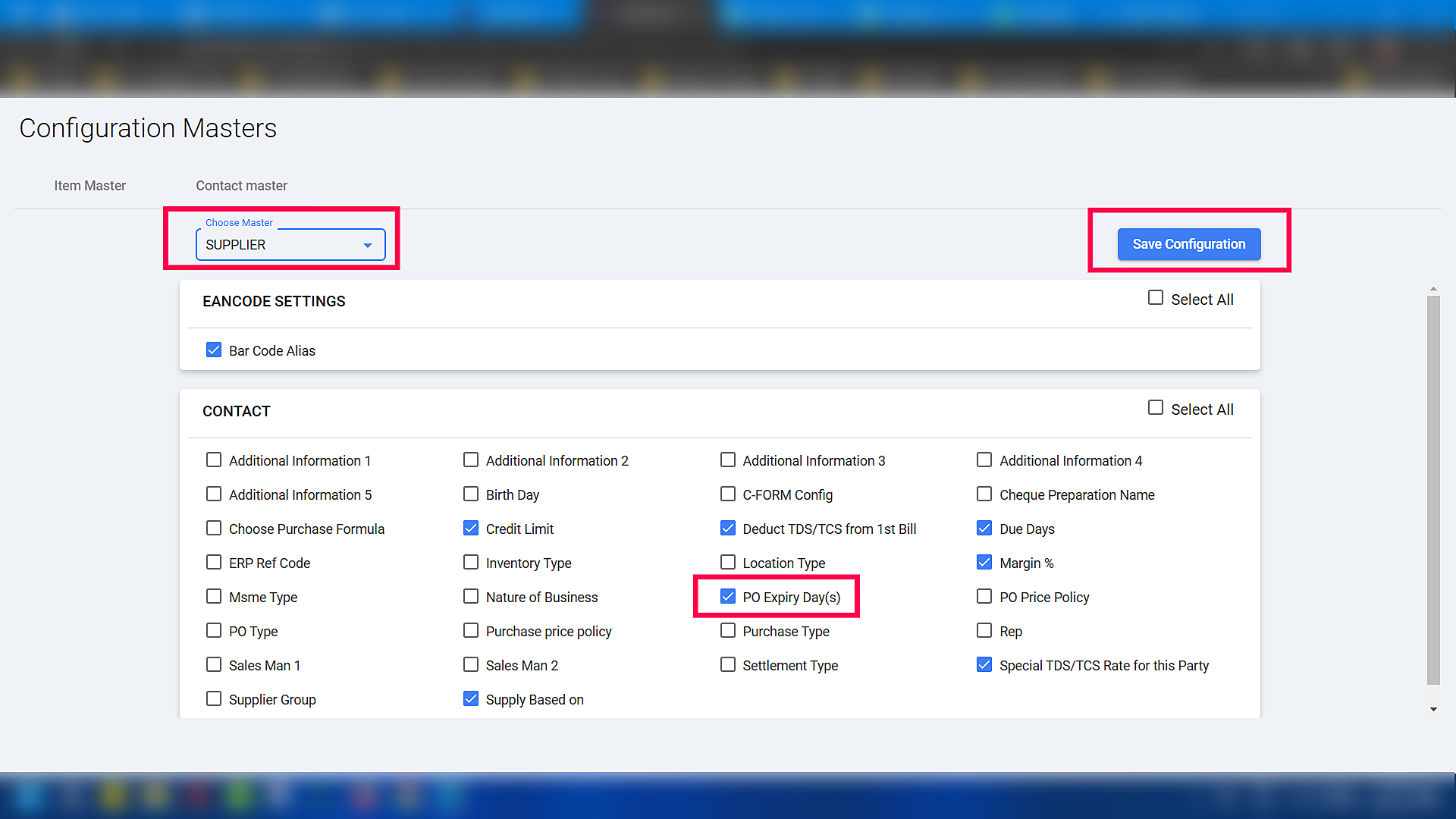1456x819 pixels.
Task: Uncheck PO Expiry Day(s) checkbox
Action: click(728, 597)
